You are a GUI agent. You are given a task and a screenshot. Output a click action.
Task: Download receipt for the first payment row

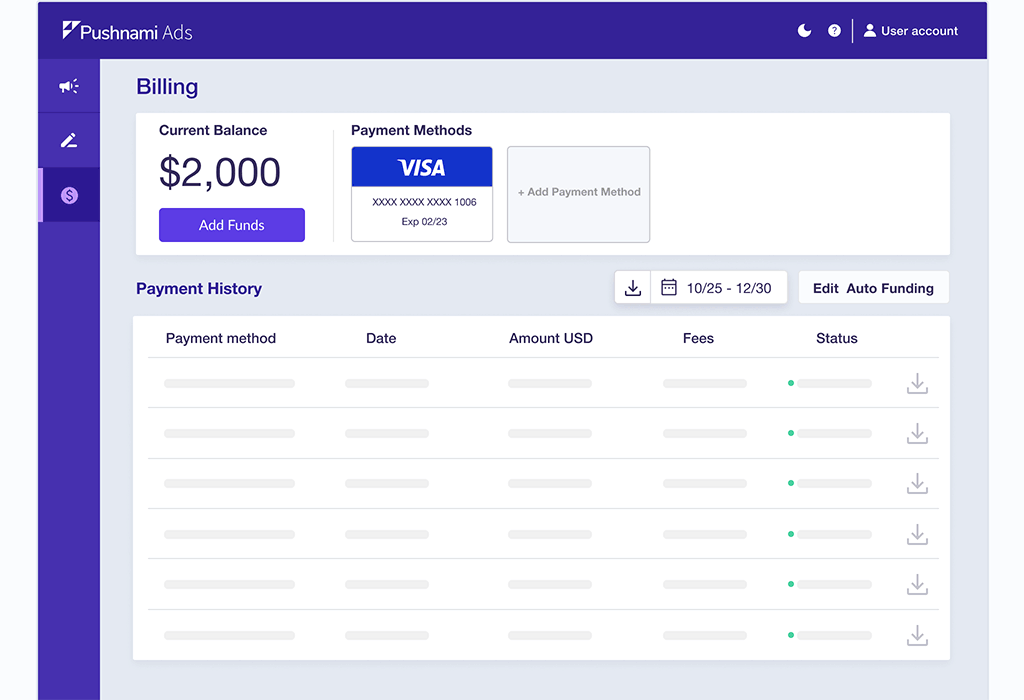(917, 383)
